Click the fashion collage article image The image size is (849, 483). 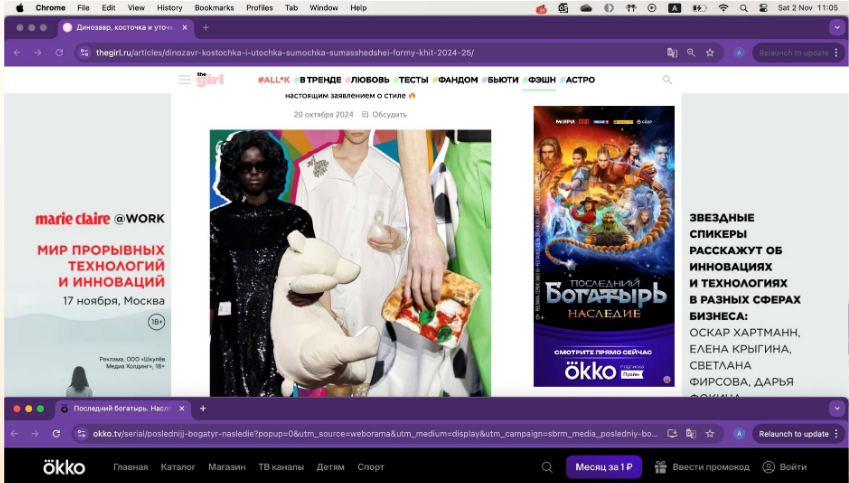350,263
